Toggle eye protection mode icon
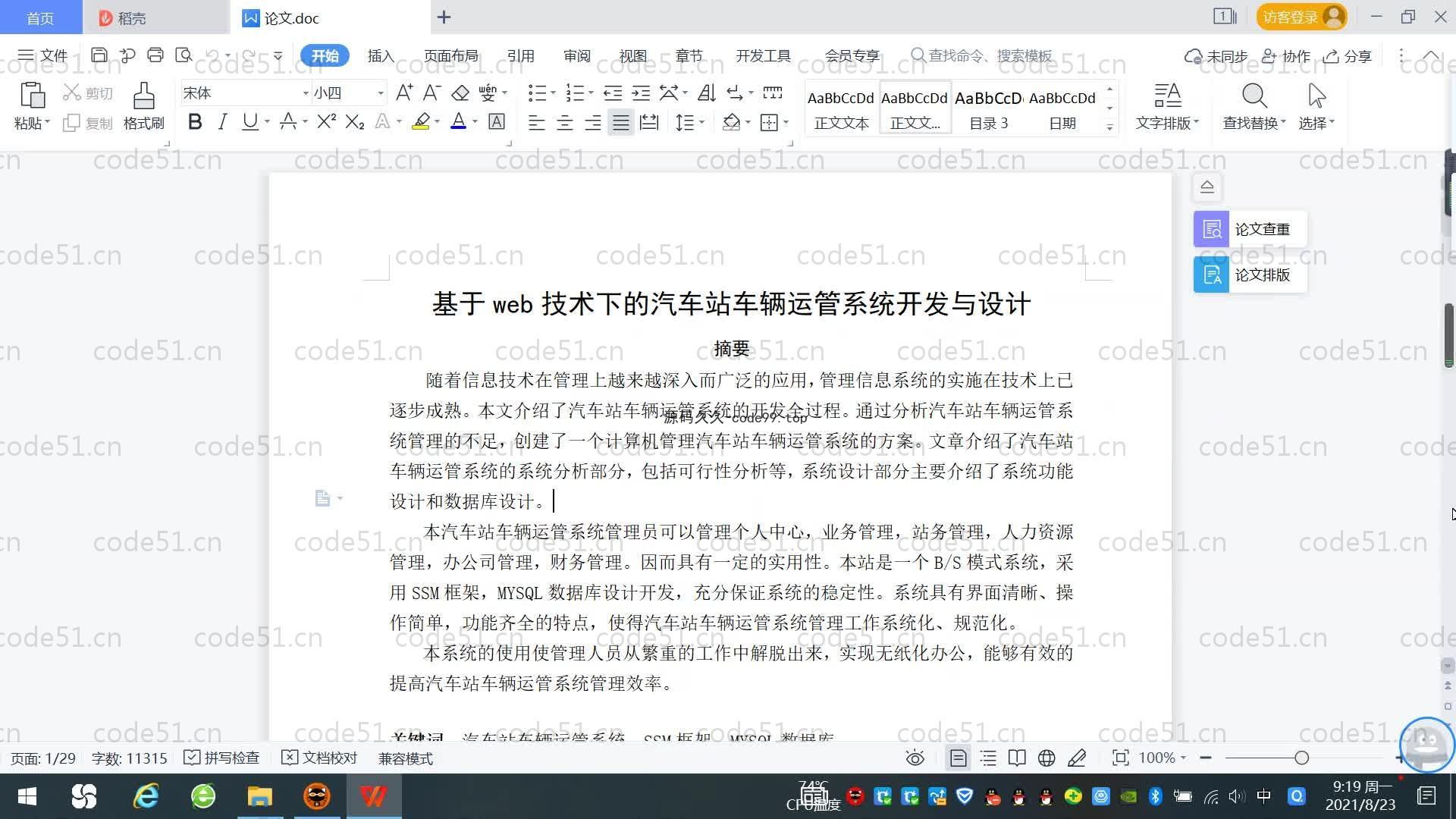The image size is (1456, 819). pyautogui.click(x=915, y=758)
